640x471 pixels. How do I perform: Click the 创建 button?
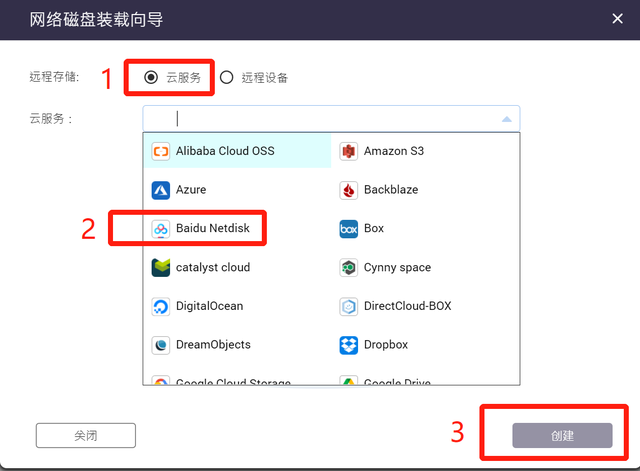tap(562, 435)
